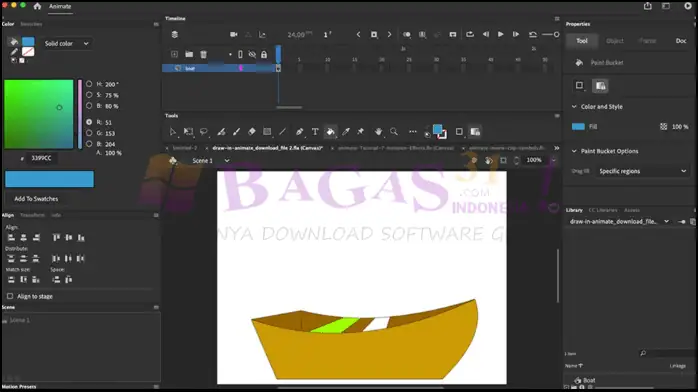Image resolution: width=698 pixels, height=392 pixels.
Task: Select the Line tool
Action: pos(282,132)
